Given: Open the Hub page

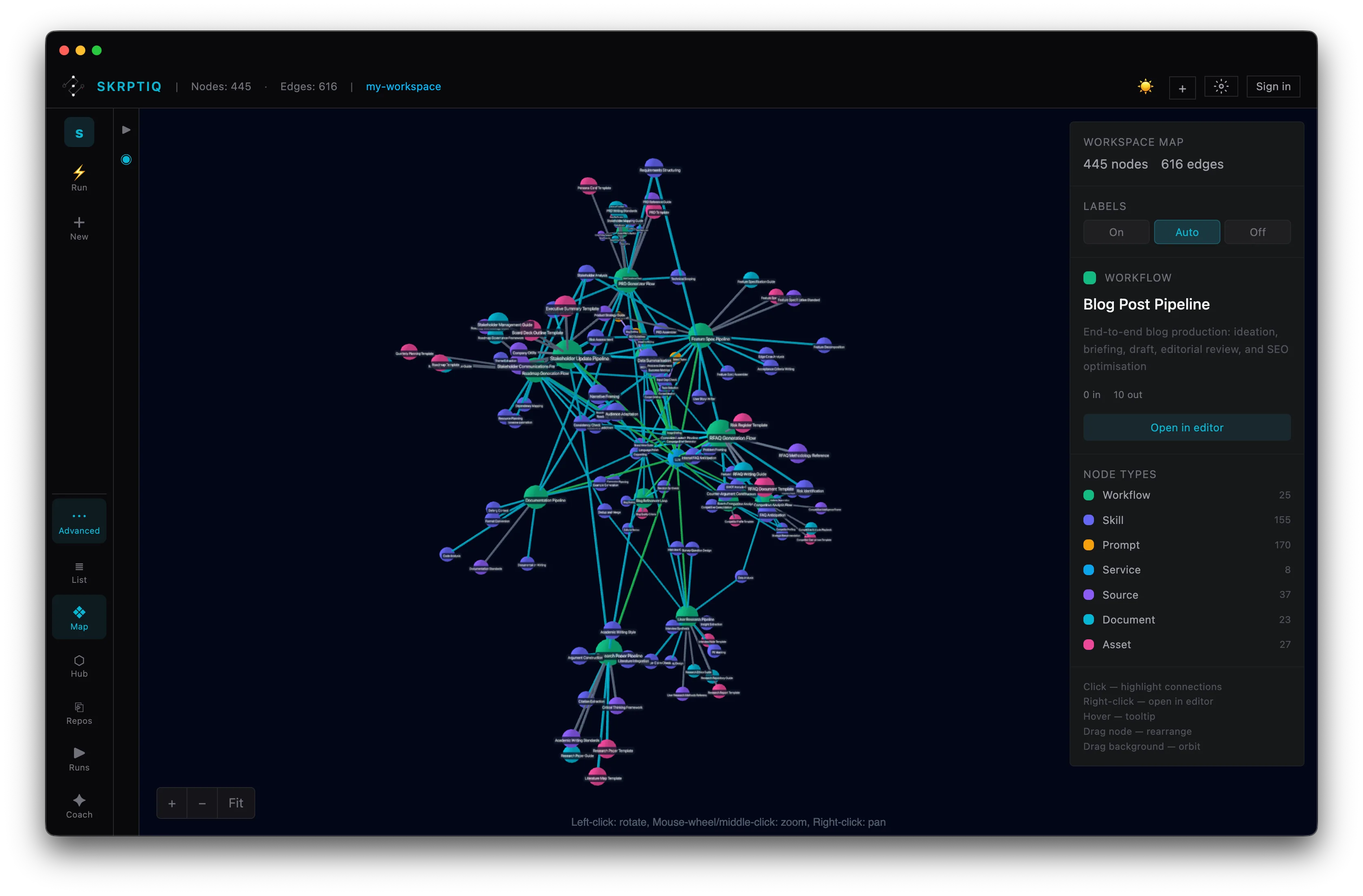Looking at the screenshot, I should (x=79, y=667).
